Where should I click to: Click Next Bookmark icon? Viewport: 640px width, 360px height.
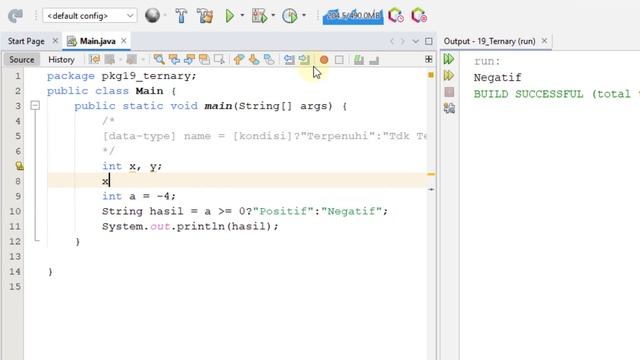pyautogui.click(x=254, y=60)
